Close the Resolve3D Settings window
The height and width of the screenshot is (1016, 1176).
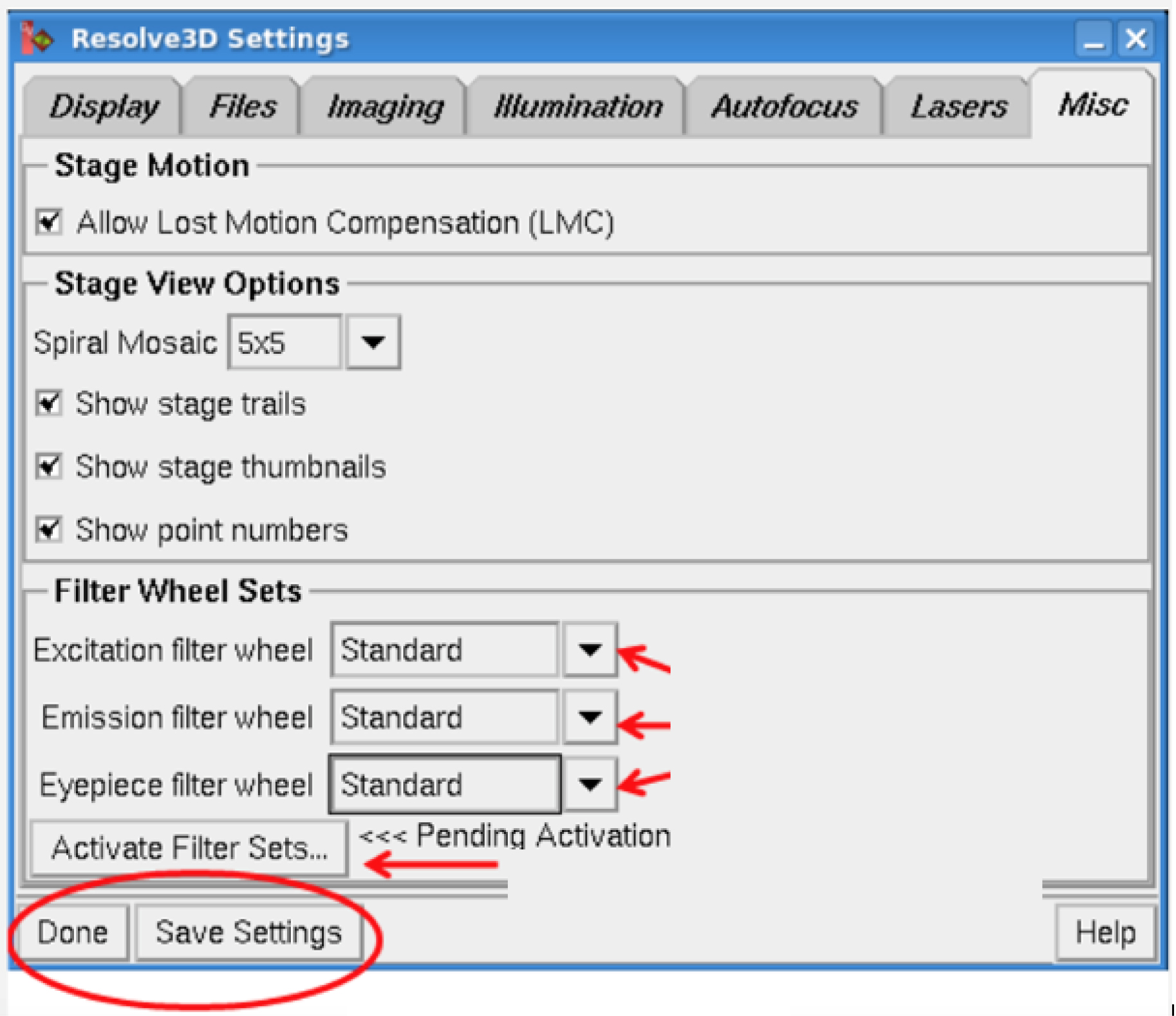pos(1135,39)
